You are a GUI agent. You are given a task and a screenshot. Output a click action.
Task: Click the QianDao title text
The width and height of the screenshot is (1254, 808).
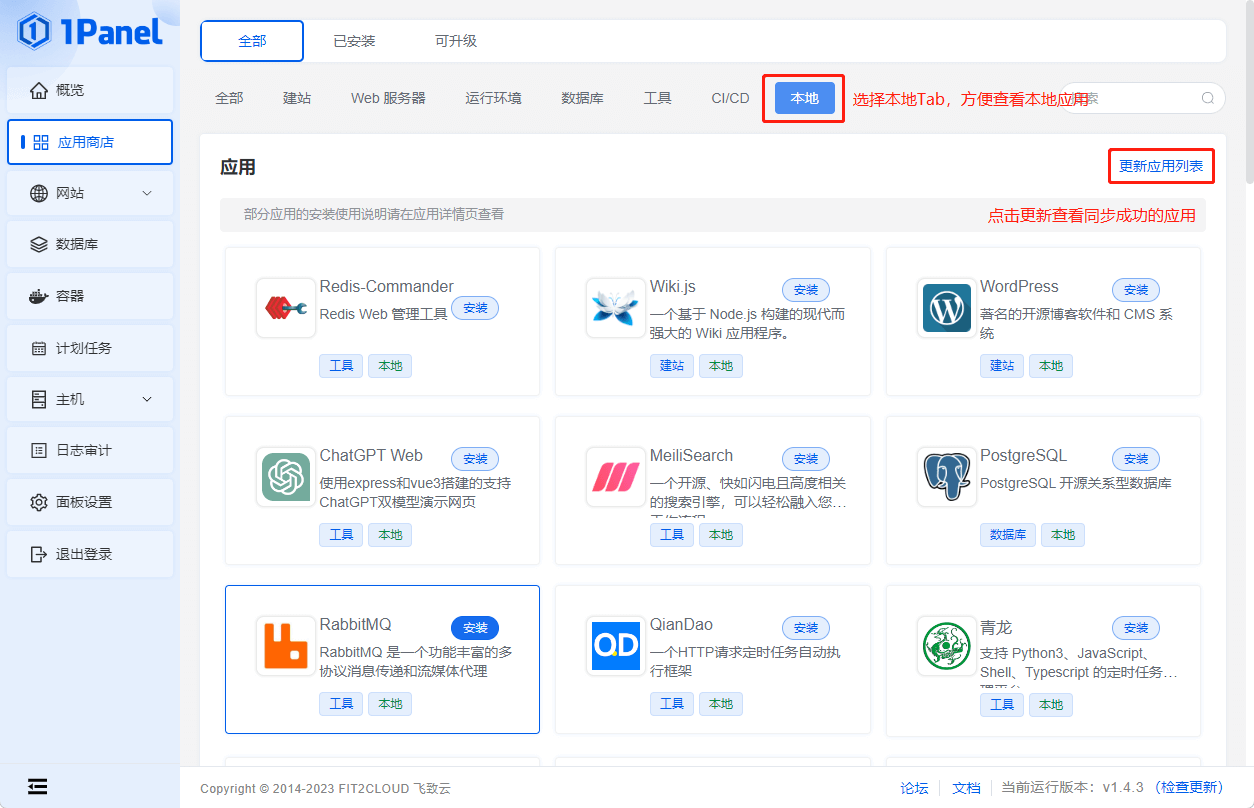[x=682, y=625]
